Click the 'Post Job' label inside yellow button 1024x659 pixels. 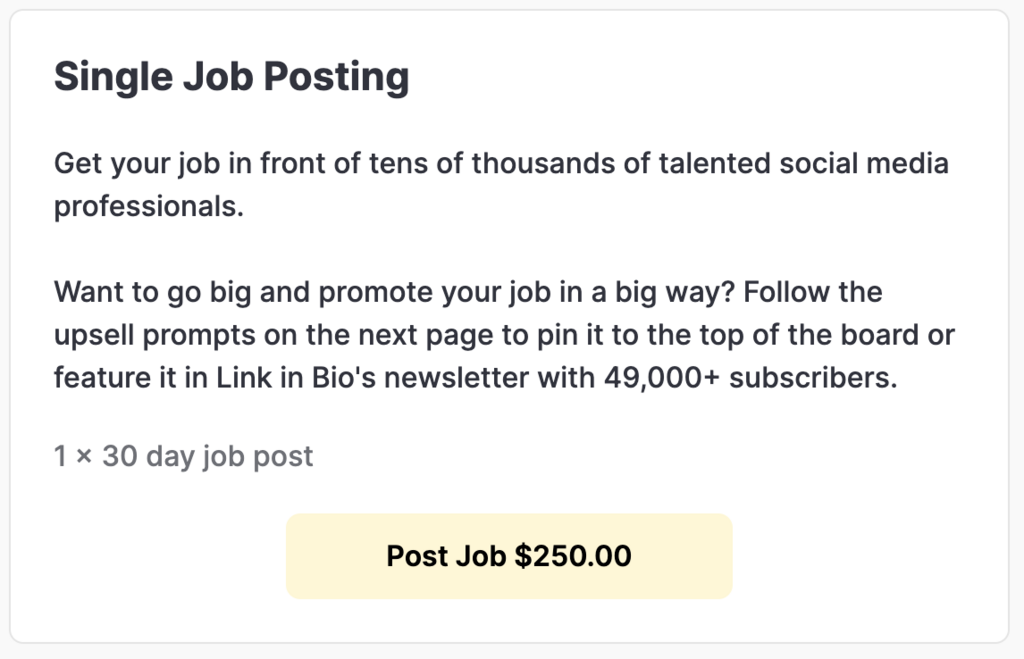pos(446,556)
